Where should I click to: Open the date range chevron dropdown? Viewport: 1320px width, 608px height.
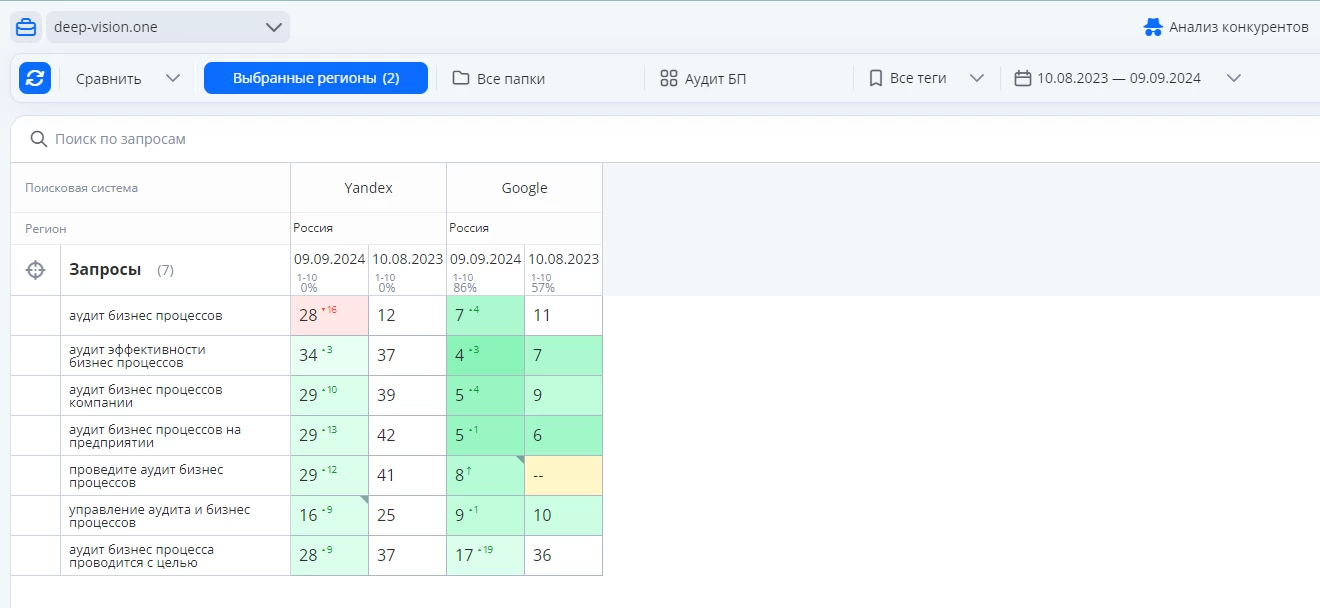(x=1234, y=78)
